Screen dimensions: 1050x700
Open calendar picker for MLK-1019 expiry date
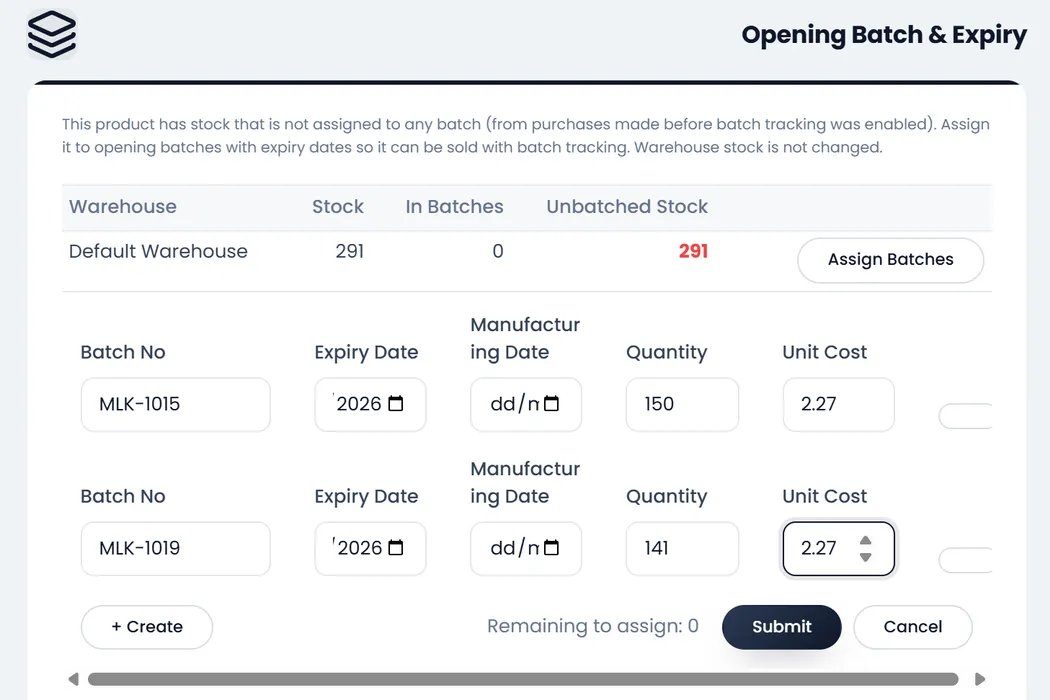click(x=396, y=548)
